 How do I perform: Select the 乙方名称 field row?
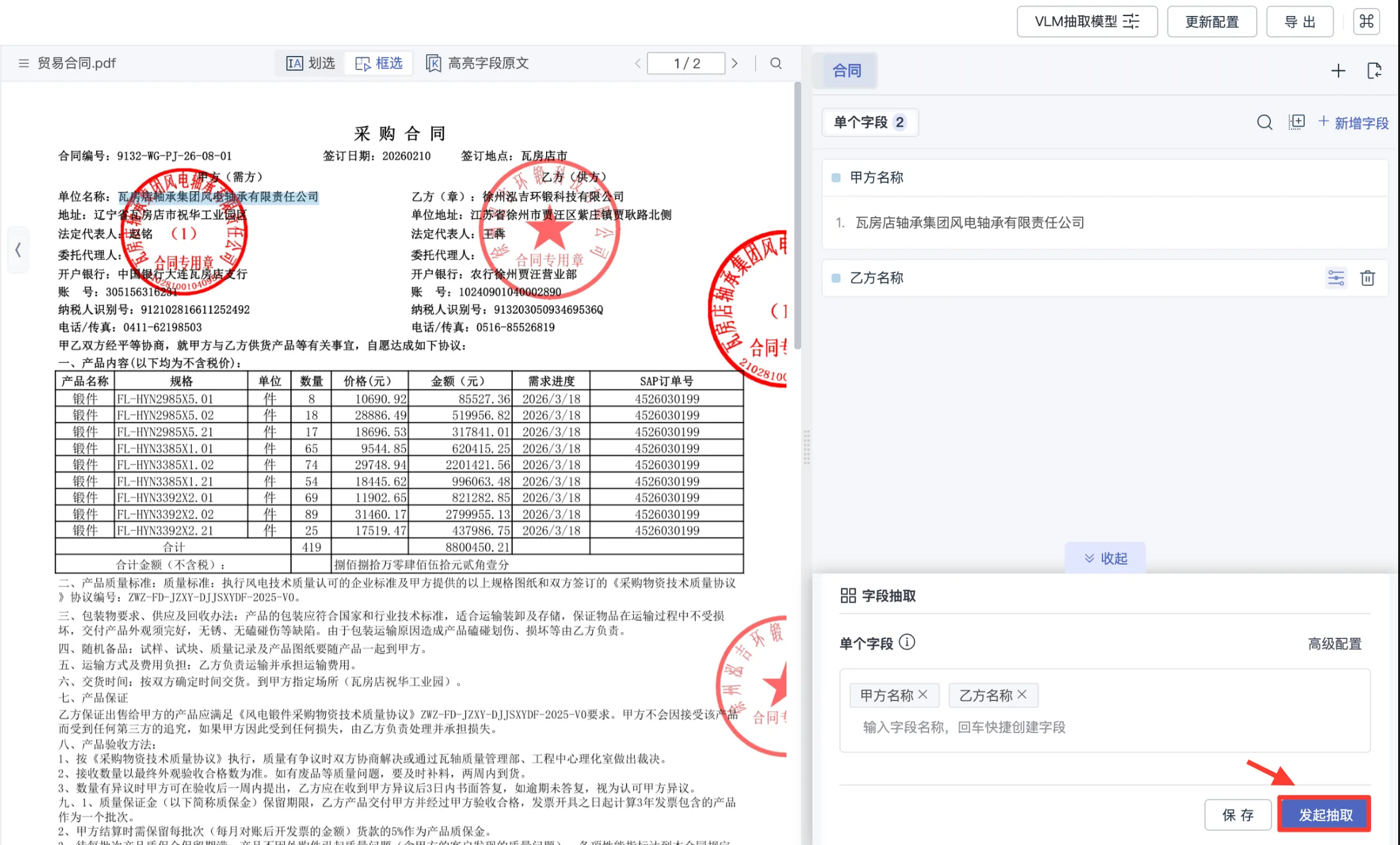[1105, 278]
